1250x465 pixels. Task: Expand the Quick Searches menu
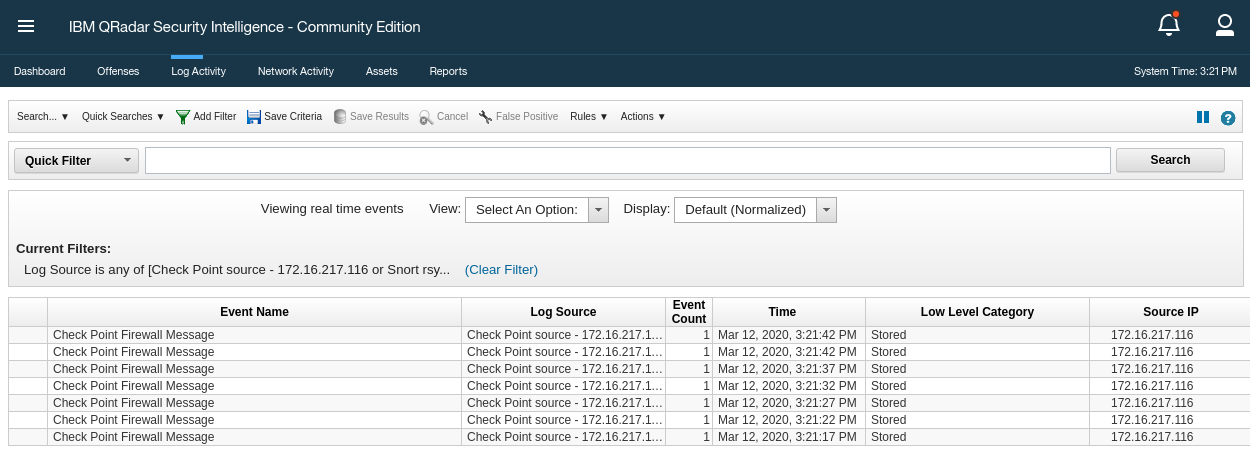tap(123, 117)
